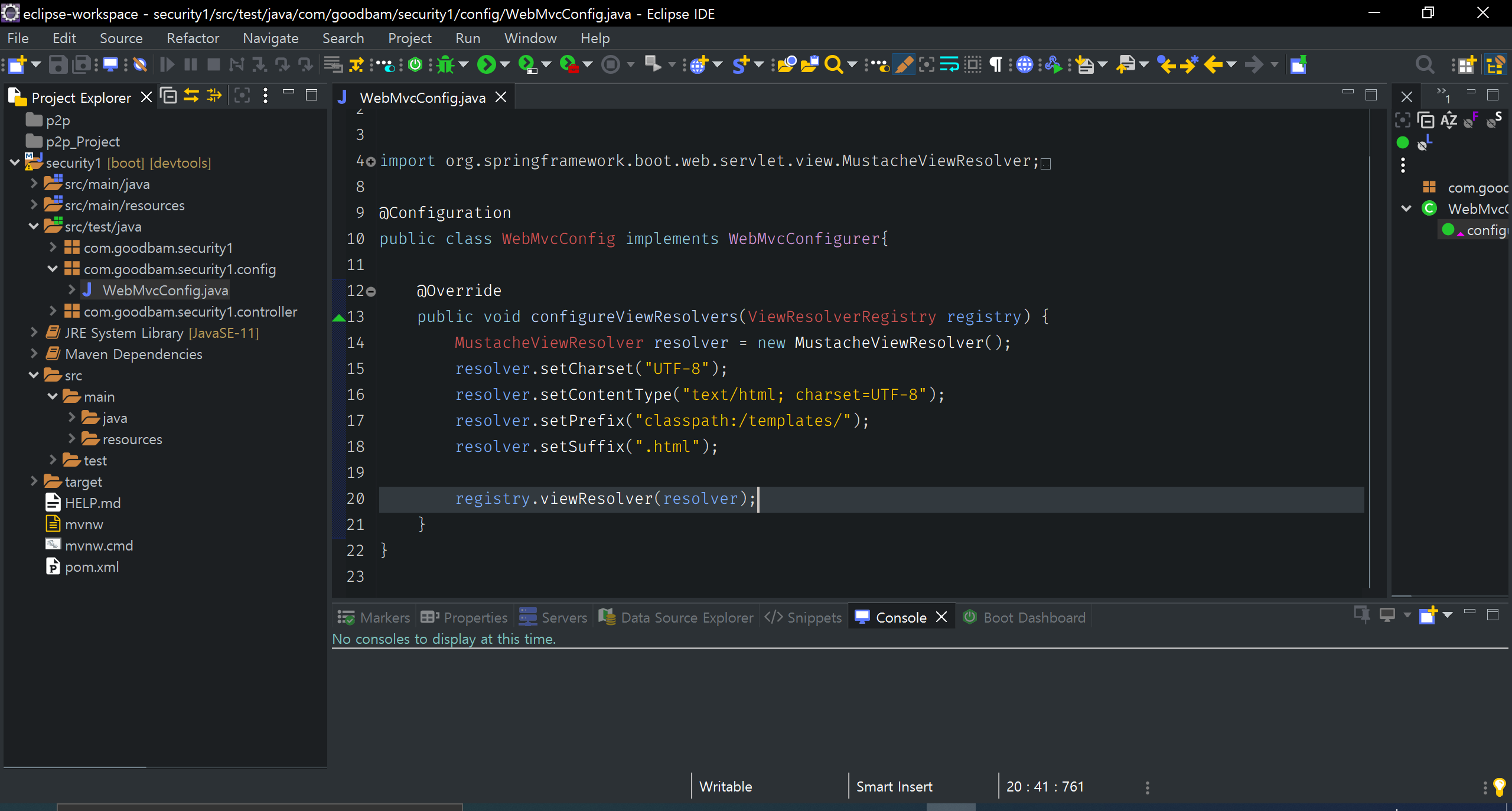Open the Refactor menu
This screenshot has height=811, width=1512.
point(193,38)
